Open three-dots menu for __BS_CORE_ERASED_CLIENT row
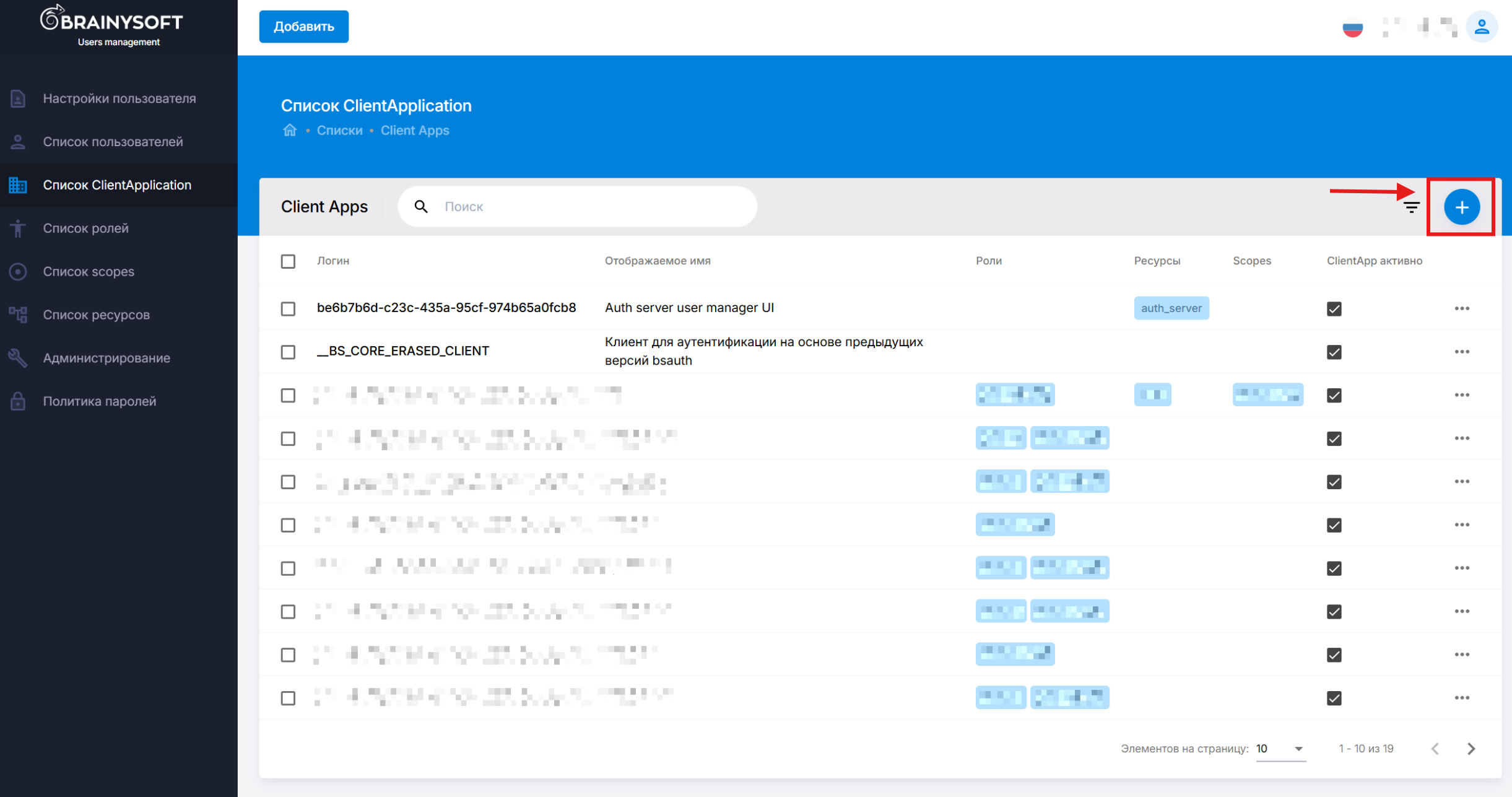This screenshot has width=1512, height=797. pos(1461,352)
